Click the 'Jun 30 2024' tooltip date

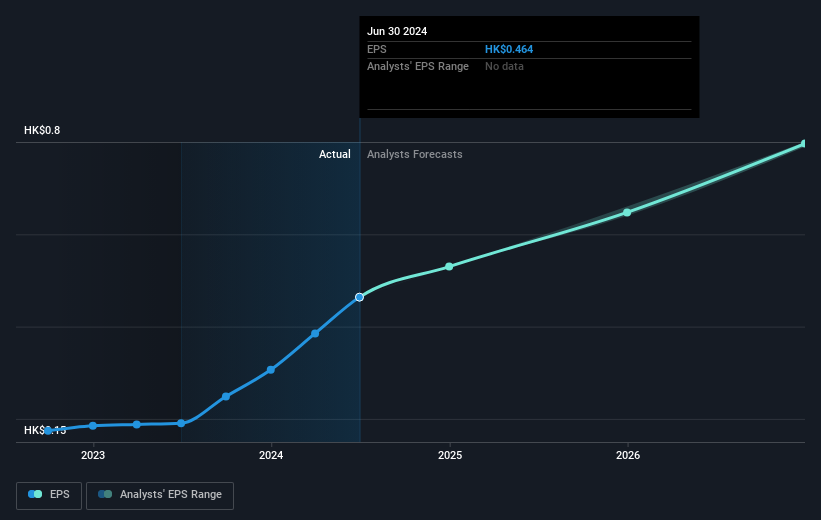pyautogui.click(x=397, y=31)
